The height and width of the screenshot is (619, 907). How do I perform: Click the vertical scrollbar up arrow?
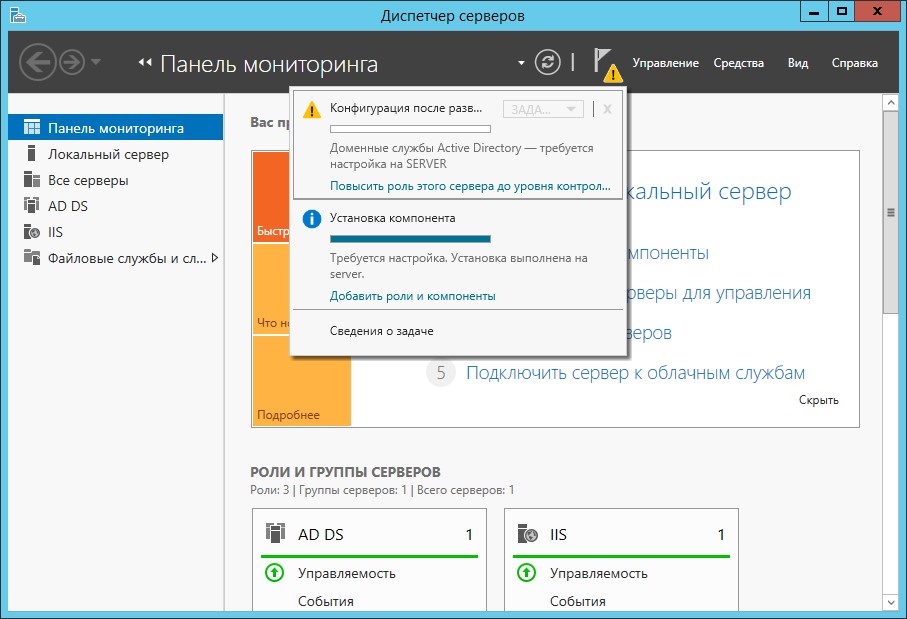click(891, 103)
